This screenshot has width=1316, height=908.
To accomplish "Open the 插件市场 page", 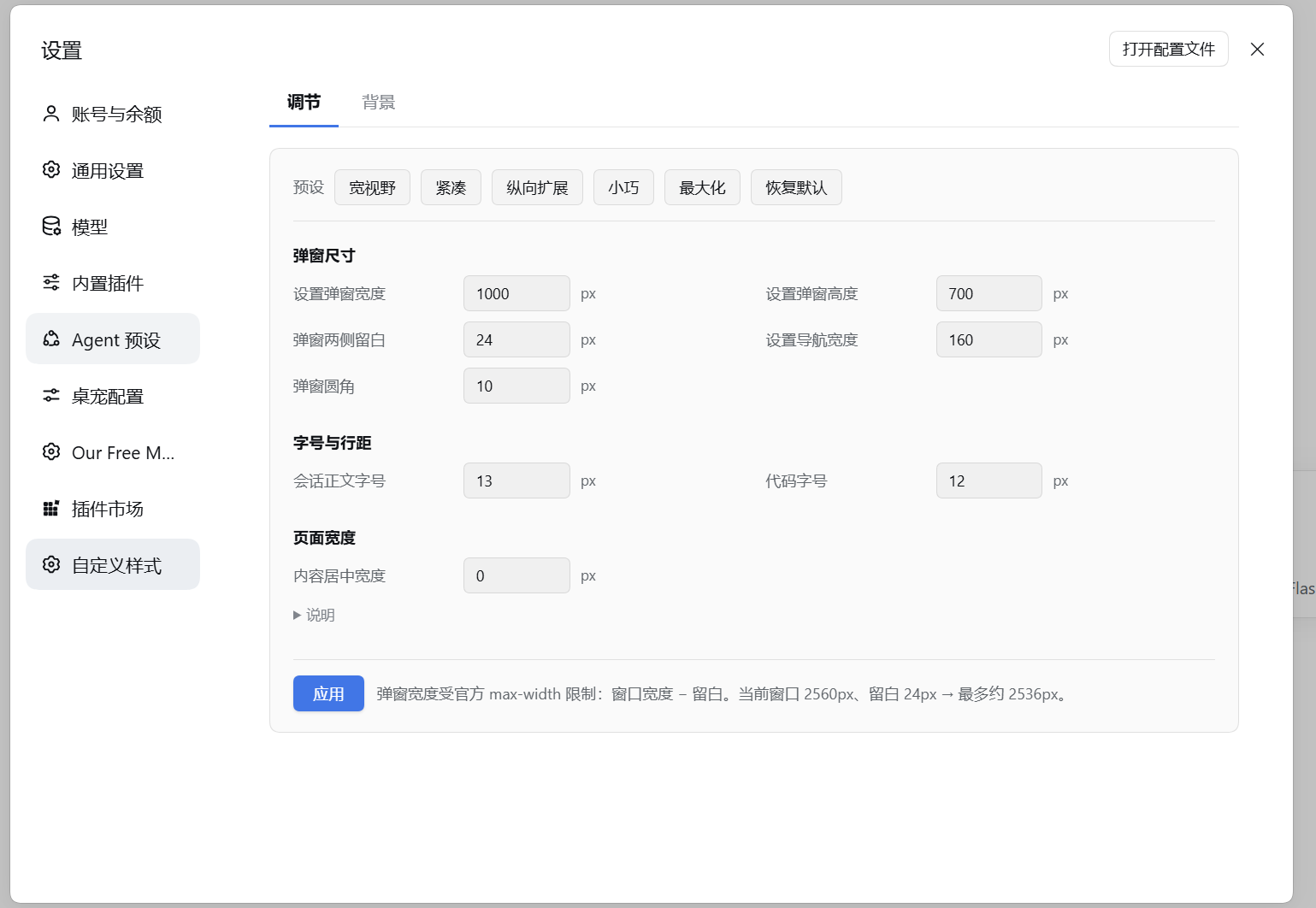I will 113,509.
